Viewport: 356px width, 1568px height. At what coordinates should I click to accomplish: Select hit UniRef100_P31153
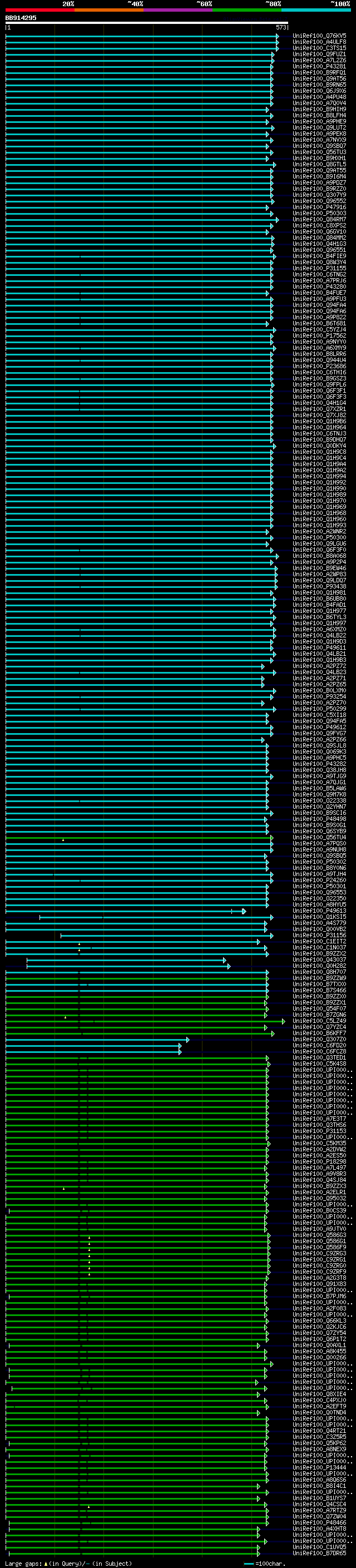click(319, 1131)
